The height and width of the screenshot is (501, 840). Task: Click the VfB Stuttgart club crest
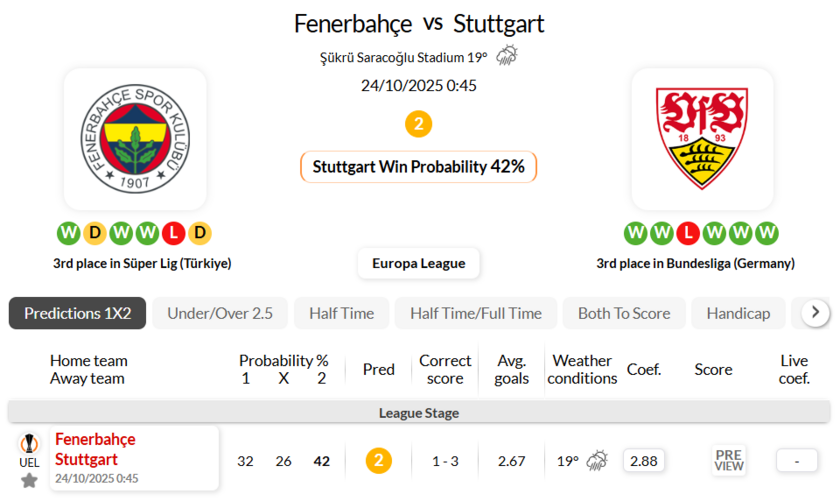(701, 139)
